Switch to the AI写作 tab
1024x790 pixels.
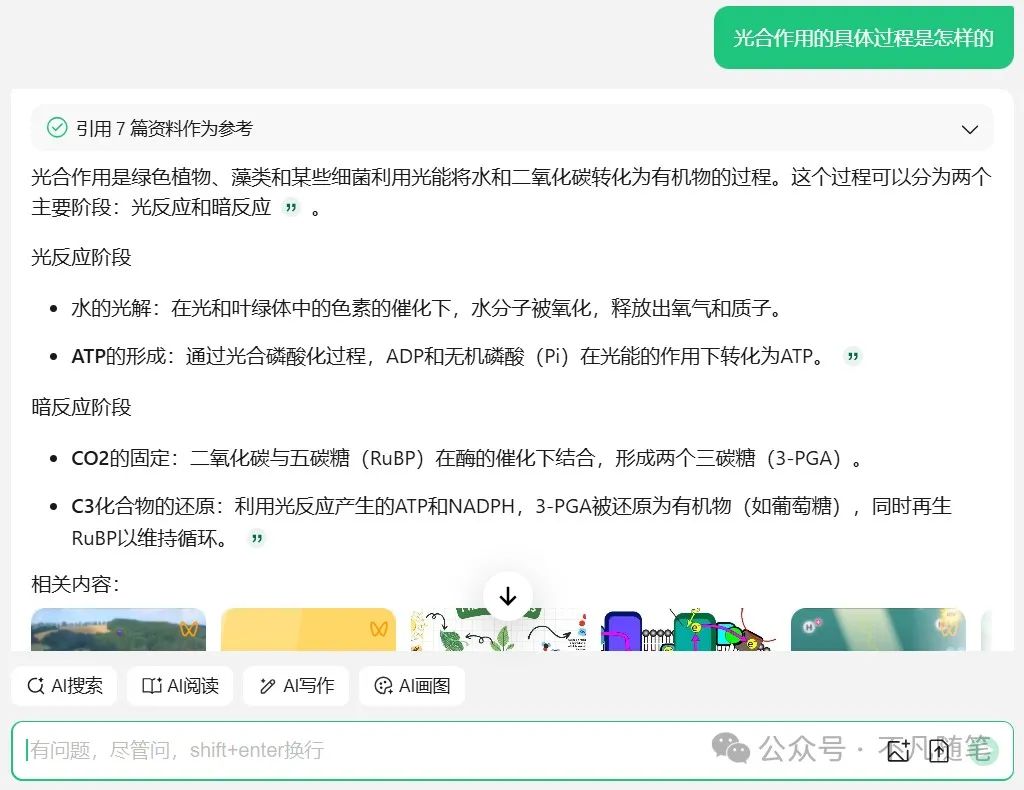point(295,686)
